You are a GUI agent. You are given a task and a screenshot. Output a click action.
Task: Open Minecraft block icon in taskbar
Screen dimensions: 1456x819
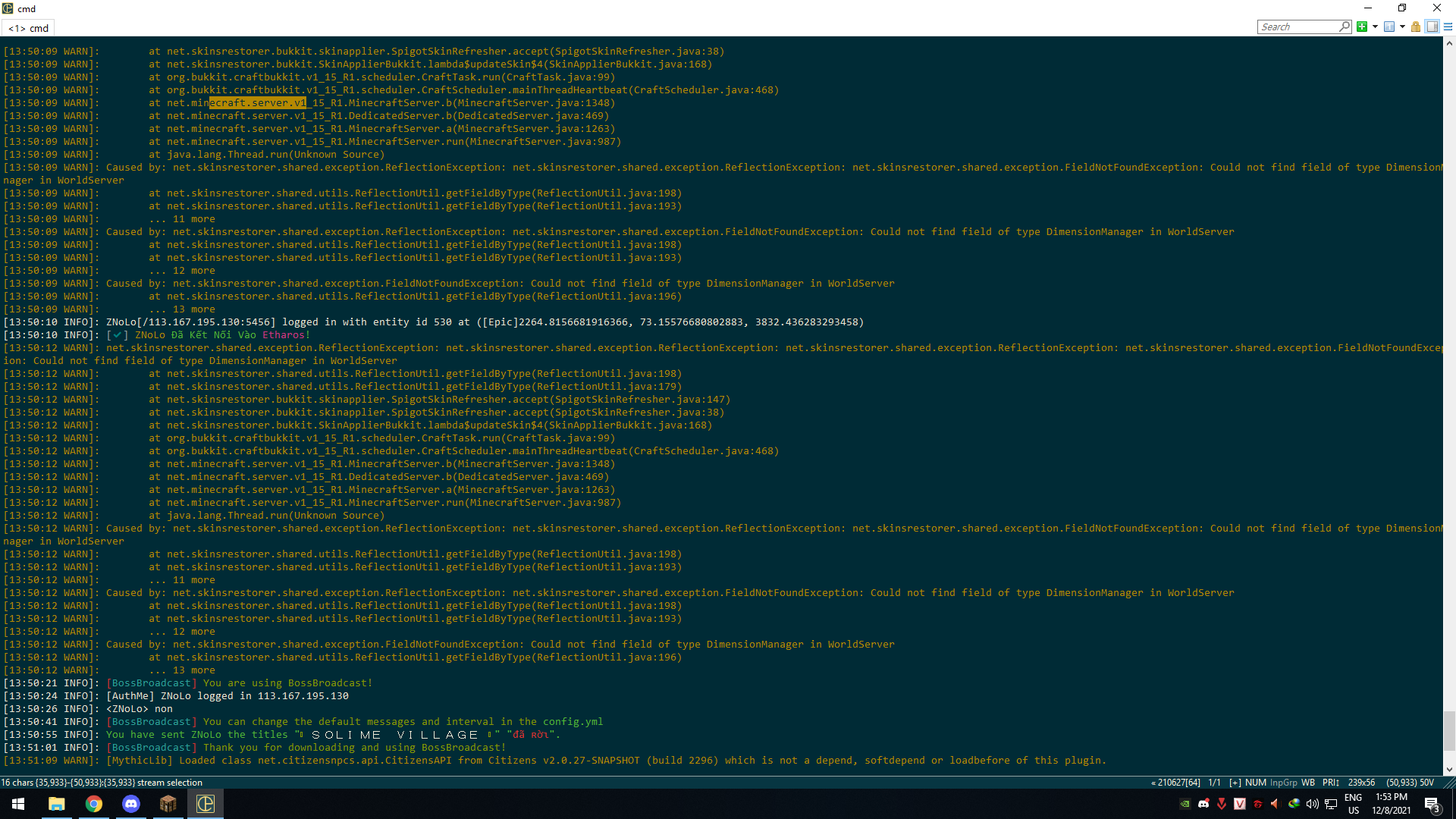[x=168, y=804]
